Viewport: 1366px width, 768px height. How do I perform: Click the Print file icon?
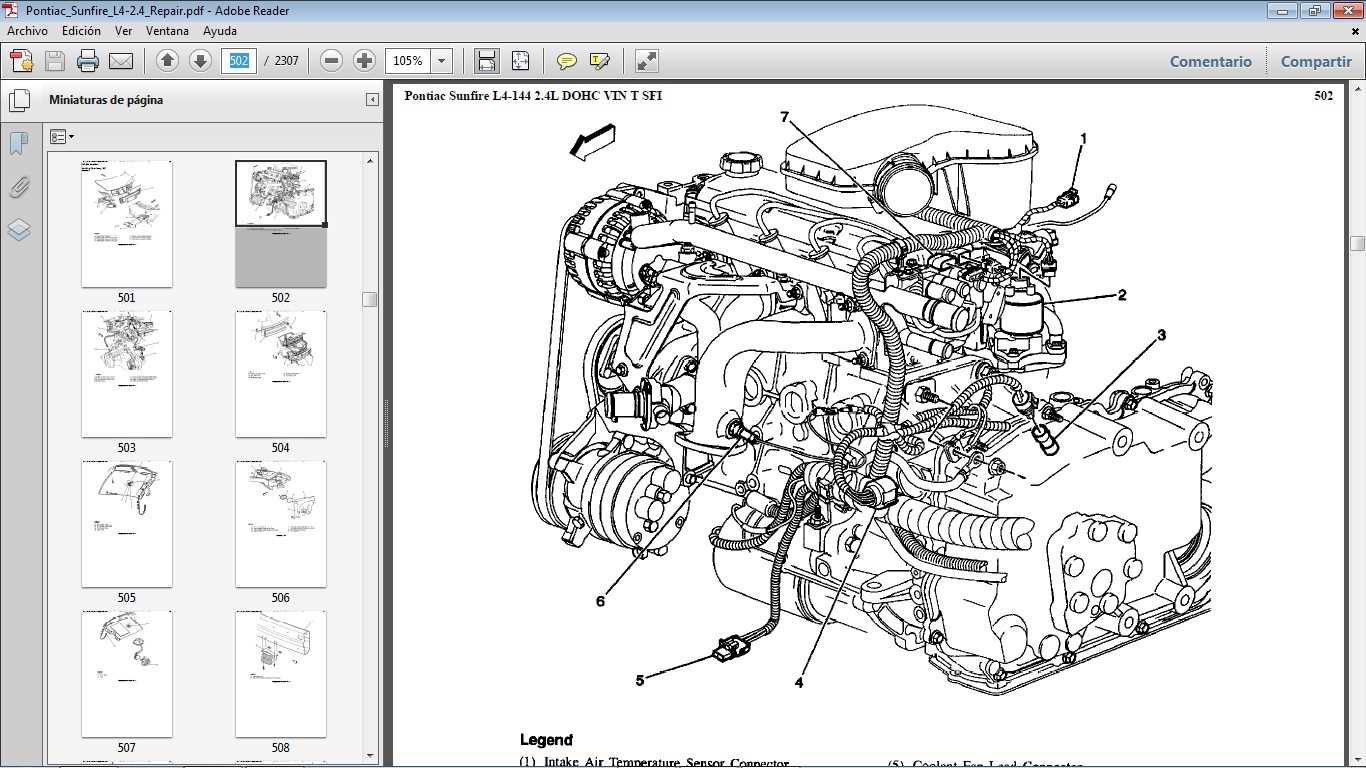coord(88,61)
